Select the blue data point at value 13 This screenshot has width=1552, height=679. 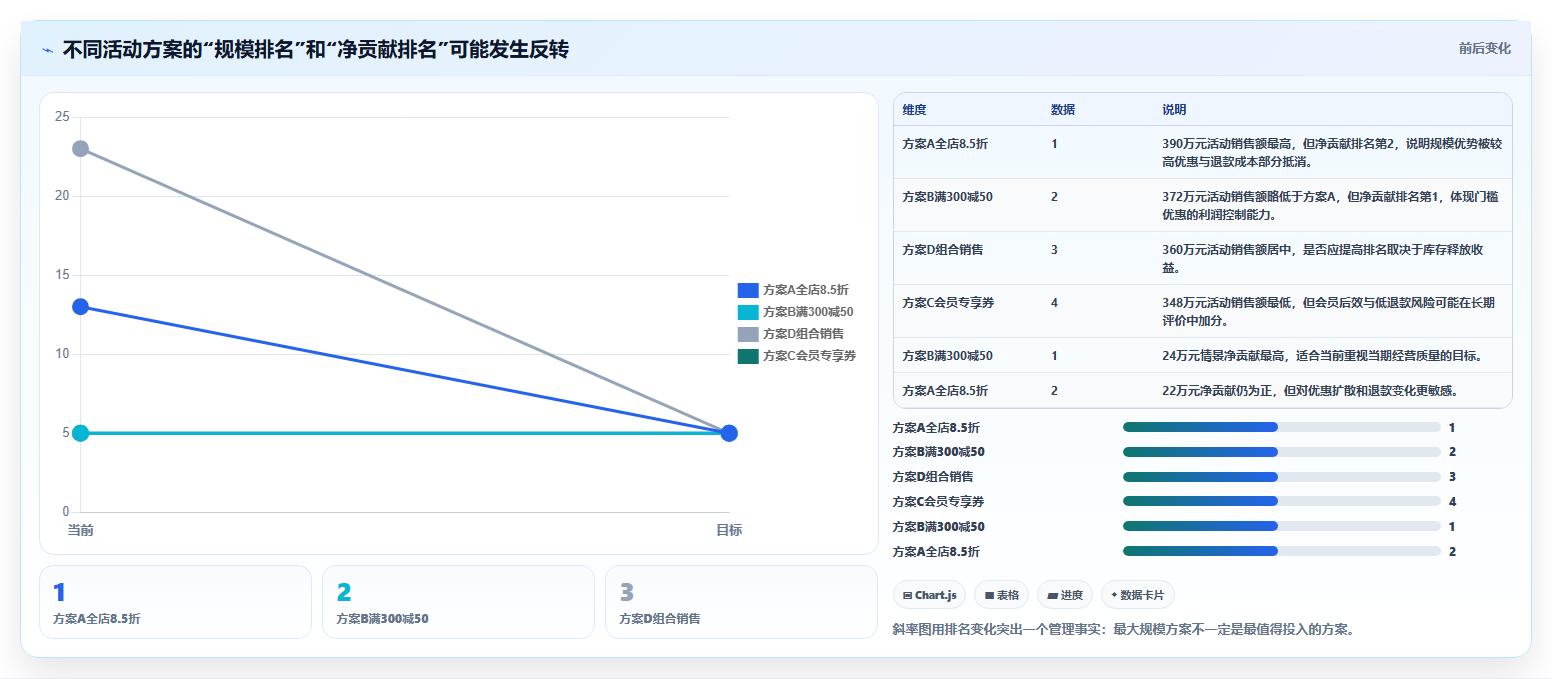81,307
